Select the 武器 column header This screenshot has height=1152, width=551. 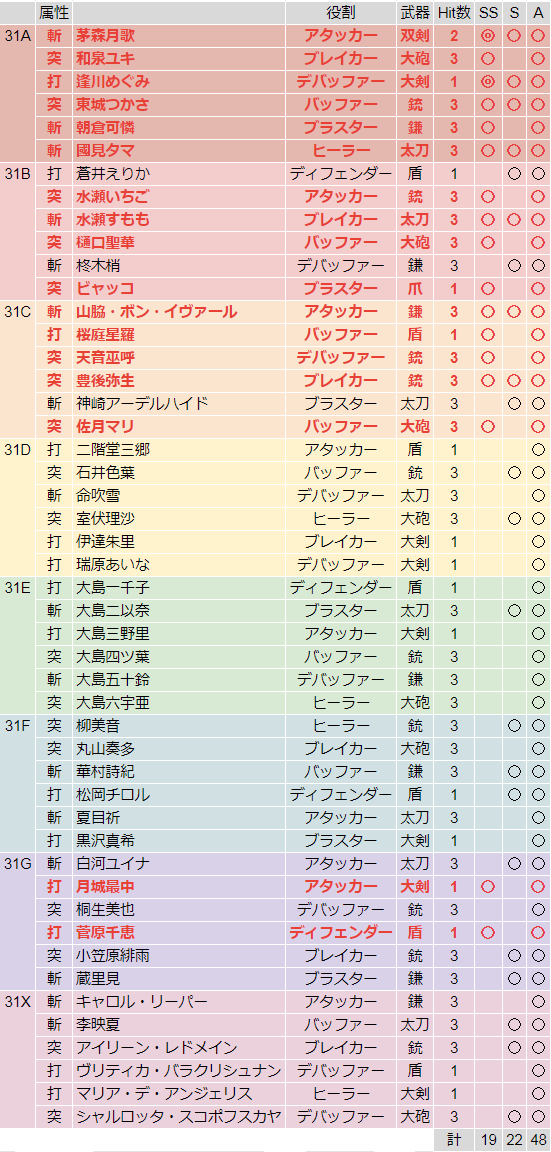tap(415, 12)
